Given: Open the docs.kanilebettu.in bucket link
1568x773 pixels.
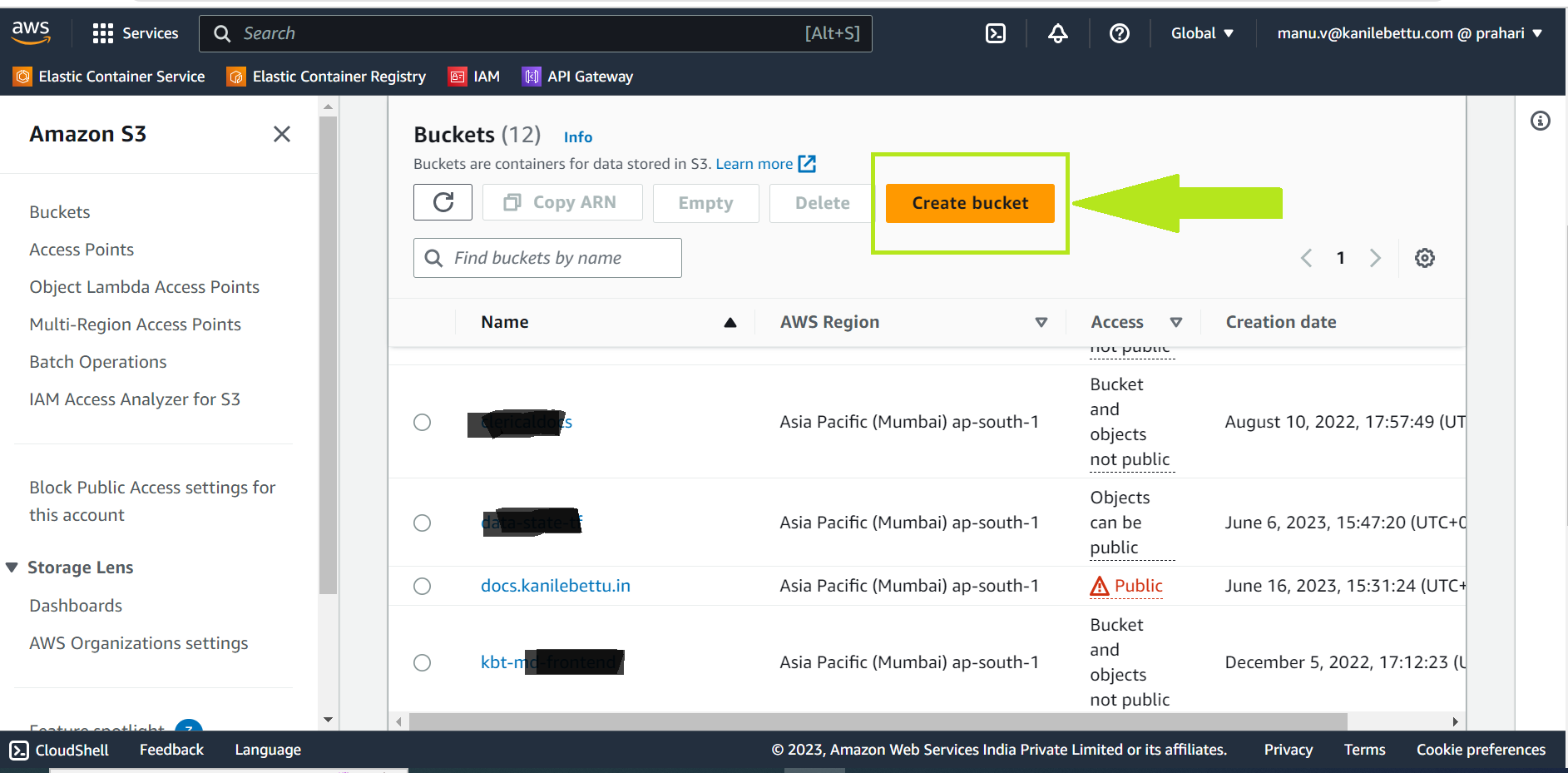Looking at the screenshot, I should (556, 586).
